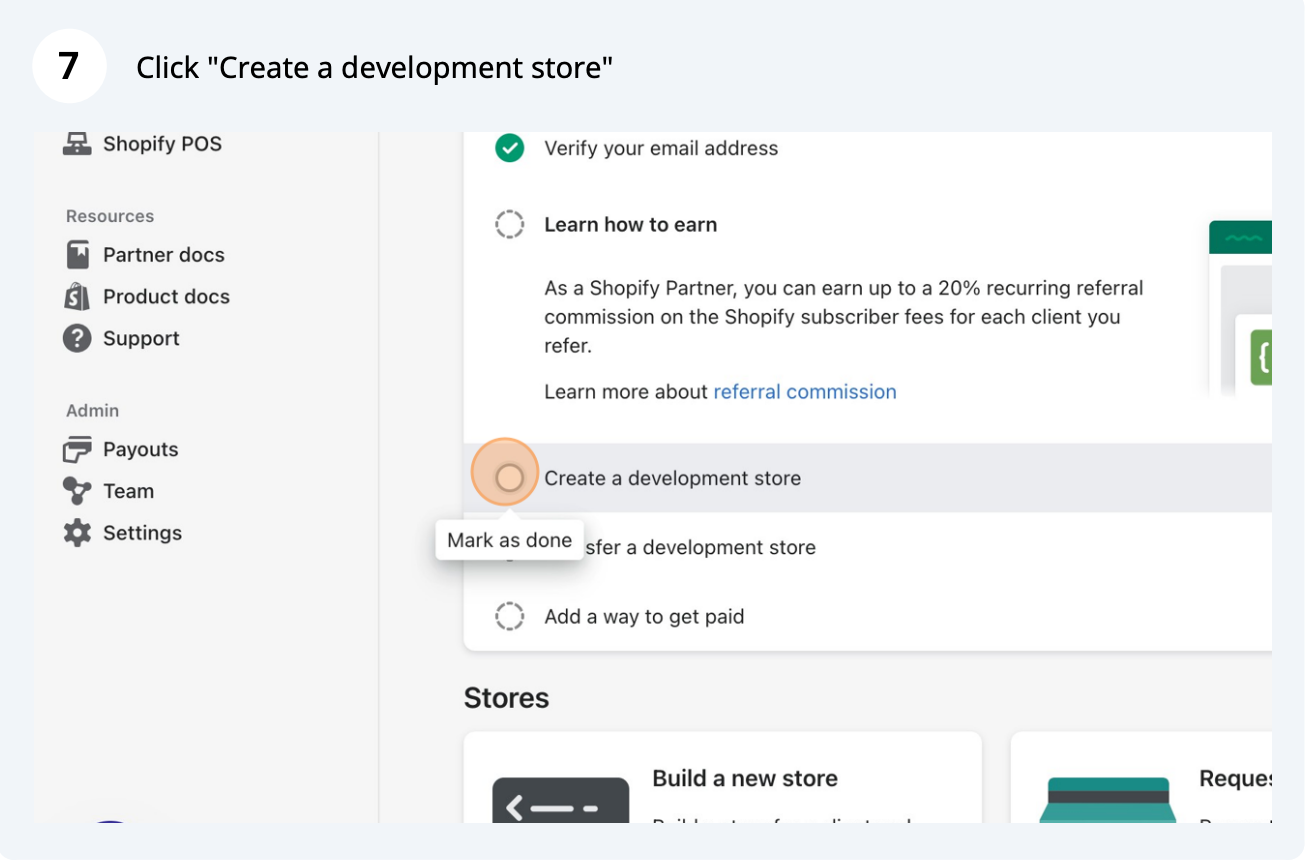1306x864 pixels.
Task: Click the Admin section label
Action: (x=92, y=411)
